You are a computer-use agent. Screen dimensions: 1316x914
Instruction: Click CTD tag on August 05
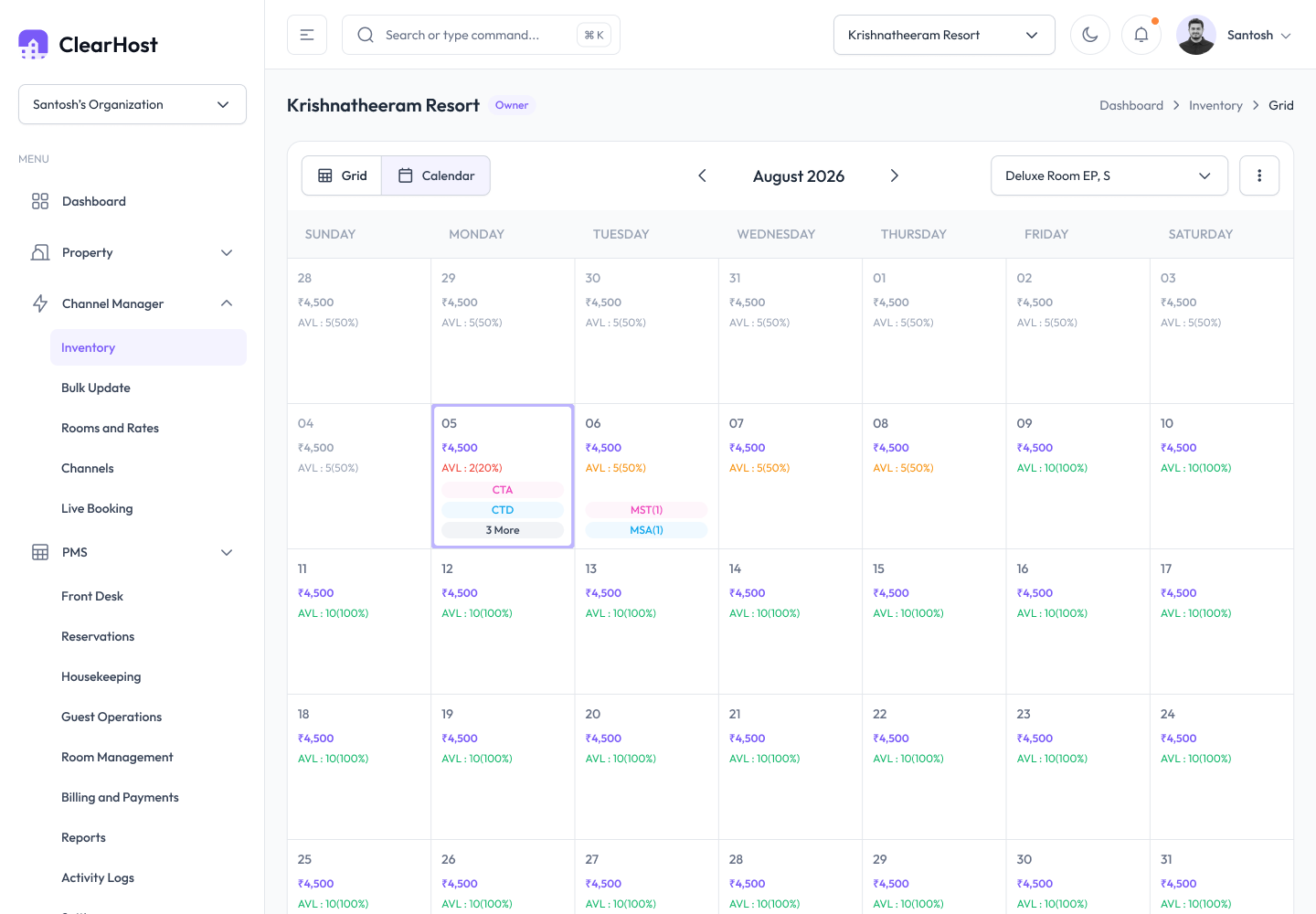pos(503,510)
